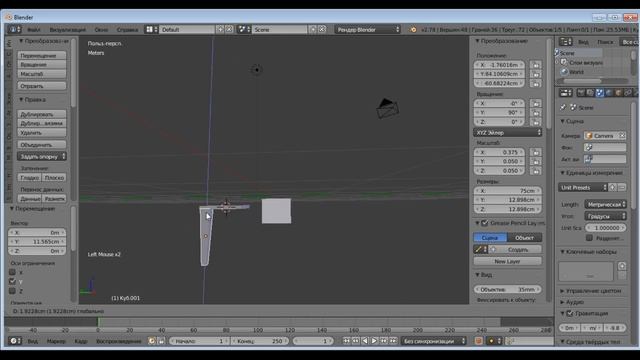Open the no-sync playback dropdown
This screenshot has width=640, height=360.
434,341
